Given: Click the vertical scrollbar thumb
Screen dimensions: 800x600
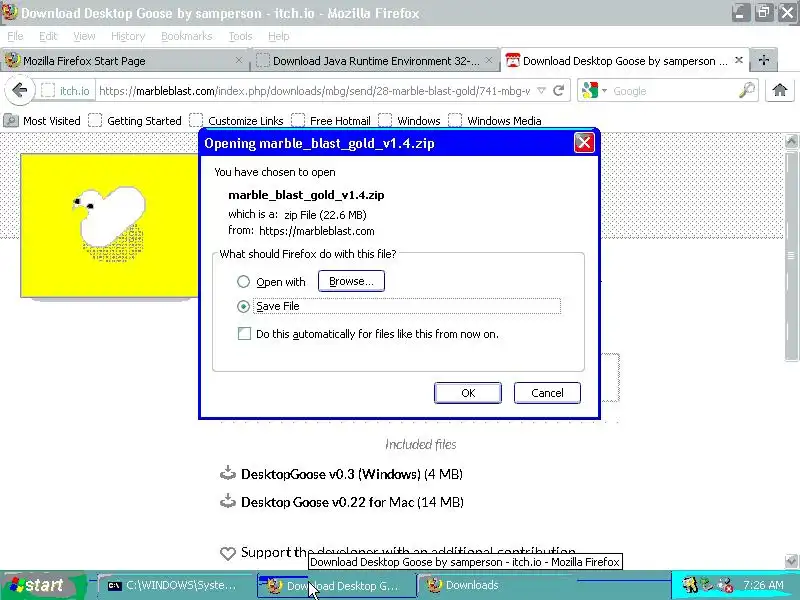Looking at the screenshot, I should pos(791,255).
